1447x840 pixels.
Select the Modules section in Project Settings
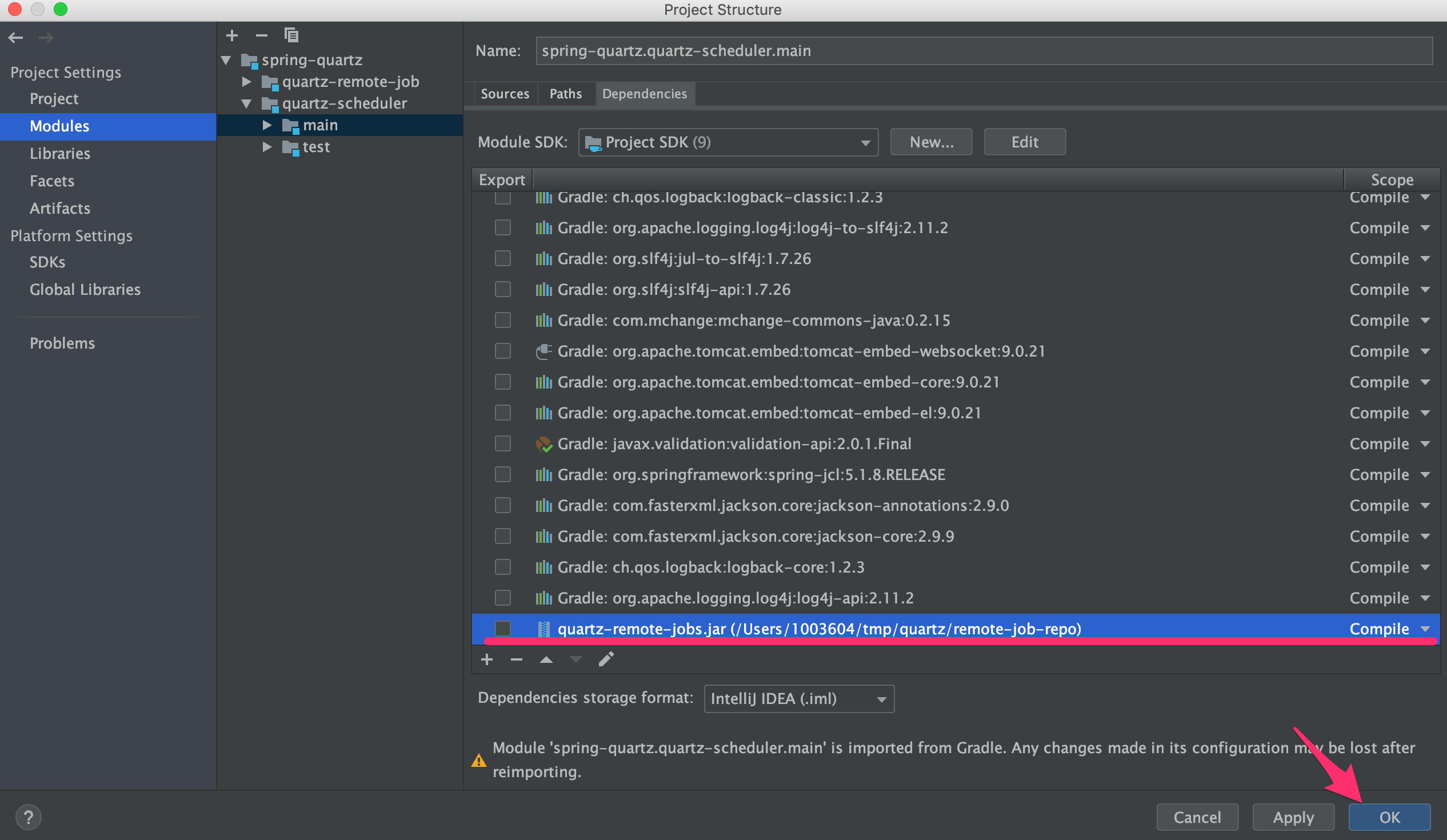(x=59, y=125)
